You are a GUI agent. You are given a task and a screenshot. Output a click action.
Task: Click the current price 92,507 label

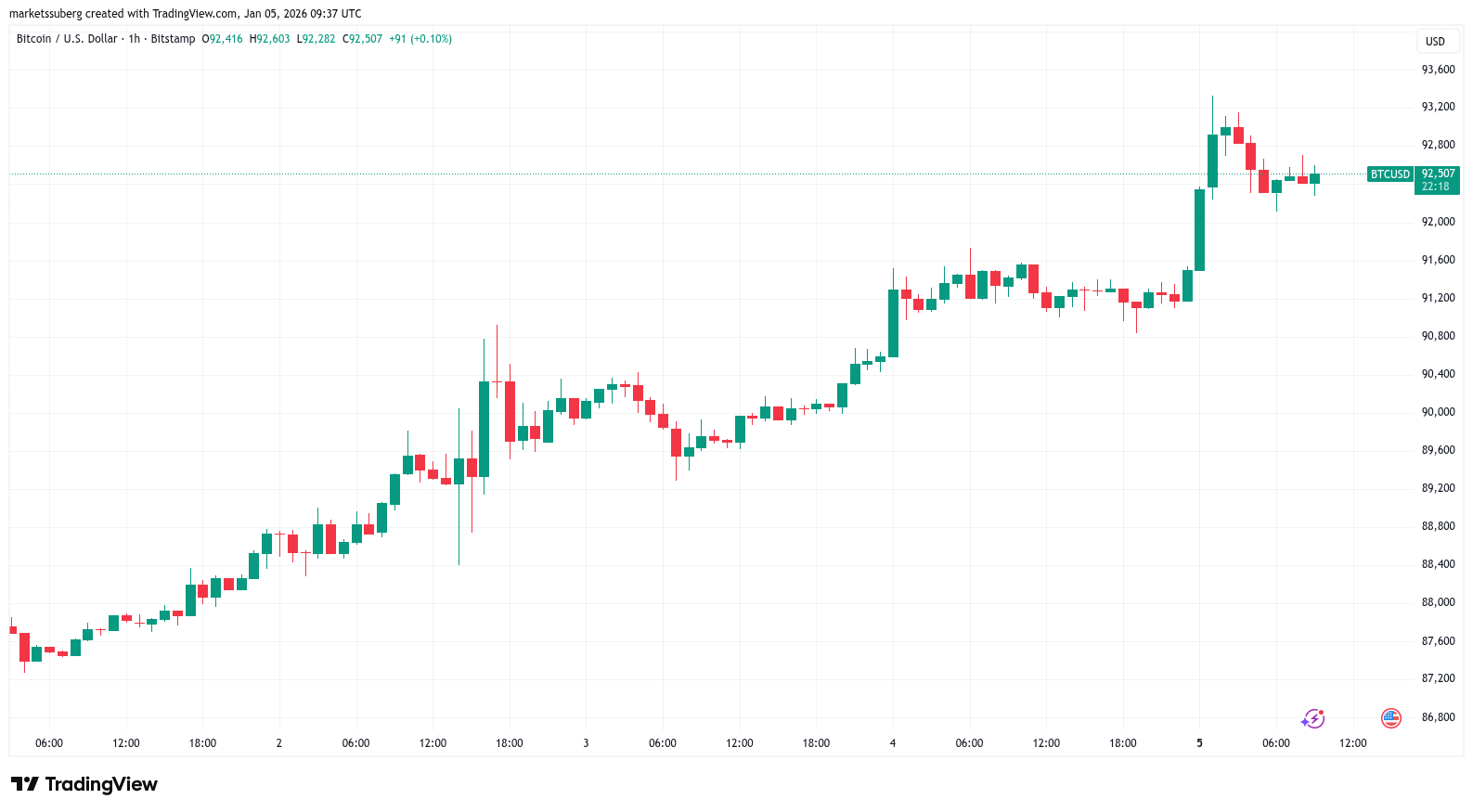click(1438, 174)
